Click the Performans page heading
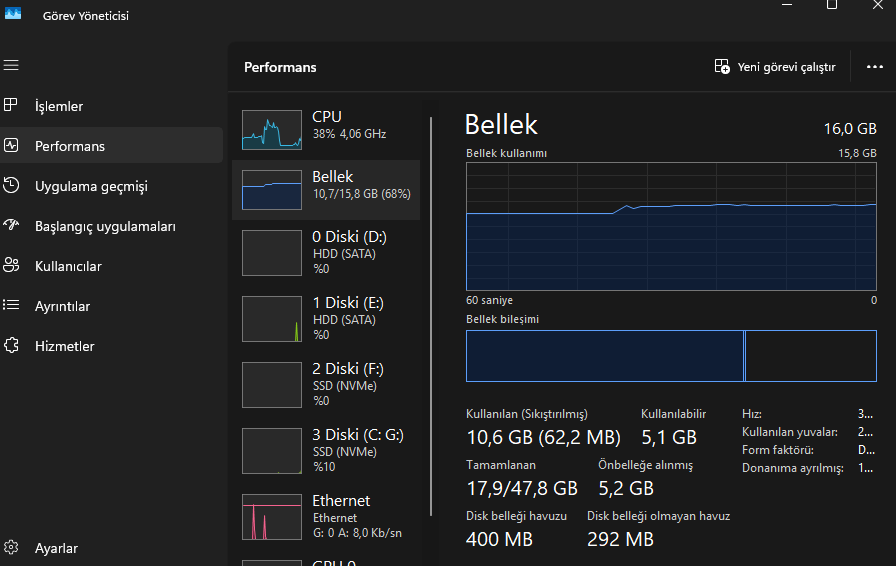The image size is (896, 566). pos(280,67)
